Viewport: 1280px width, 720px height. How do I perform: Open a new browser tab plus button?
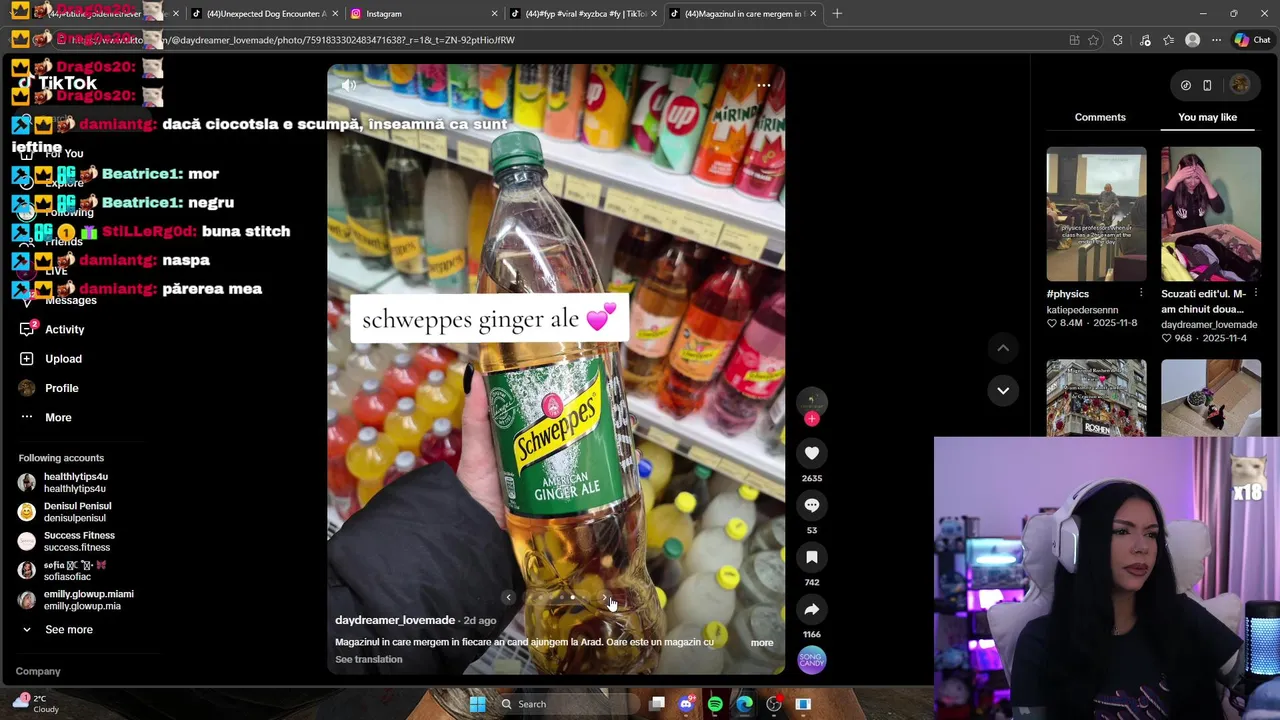click(x=837, y=14)
